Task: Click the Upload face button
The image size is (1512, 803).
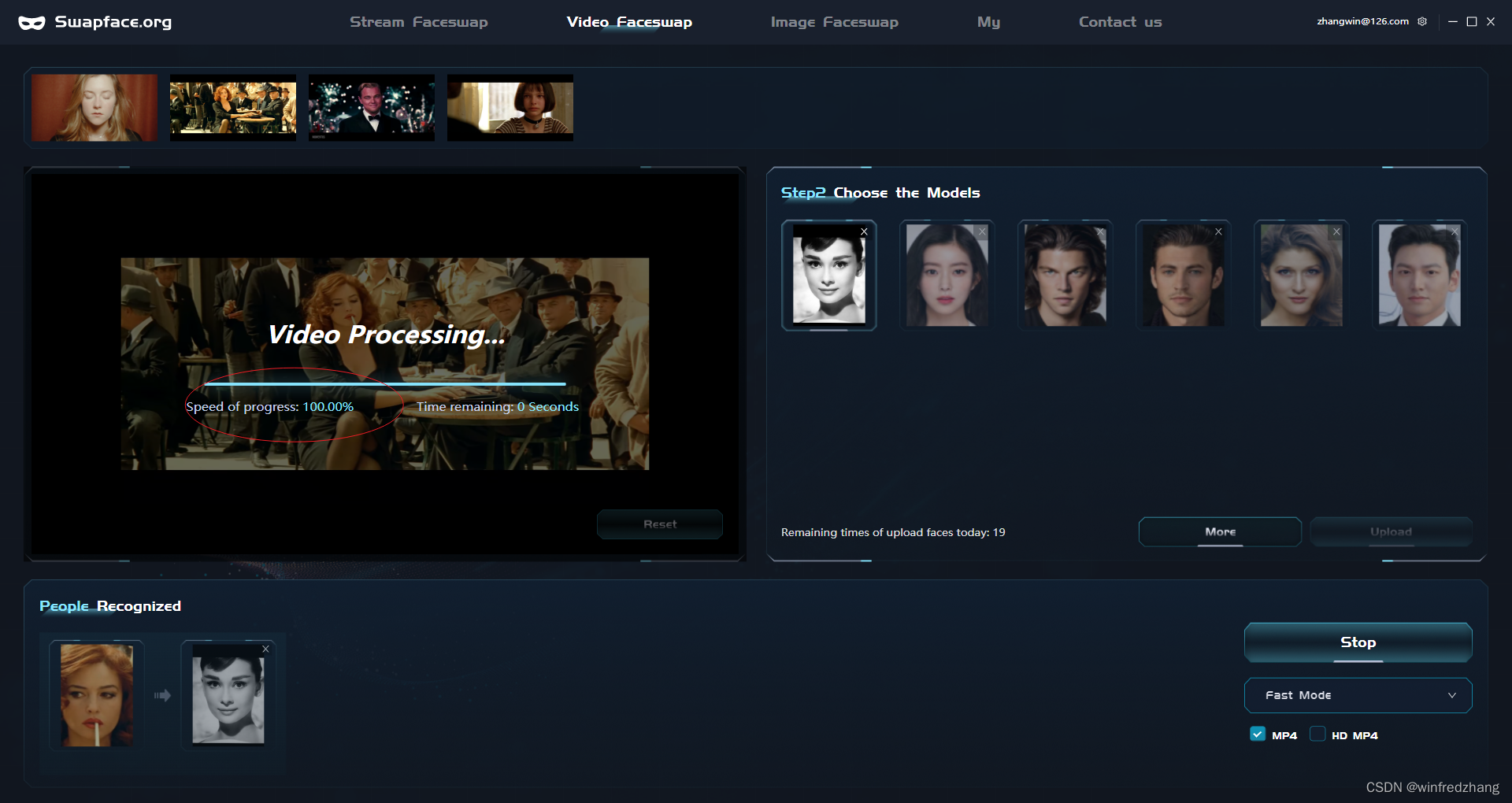Action: 1391,532
